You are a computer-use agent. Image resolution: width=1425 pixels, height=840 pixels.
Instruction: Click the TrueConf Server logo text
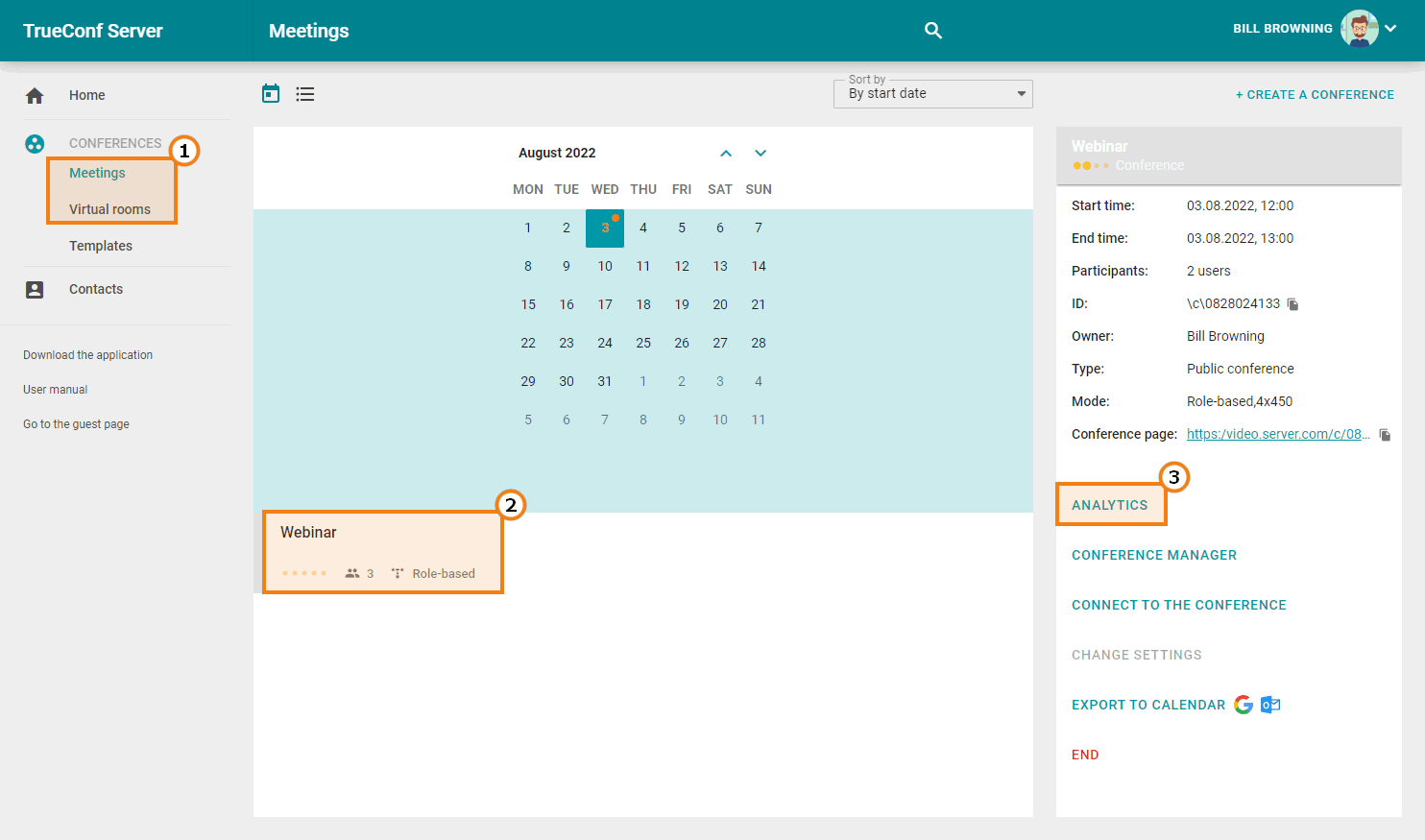tap(93, 31)
